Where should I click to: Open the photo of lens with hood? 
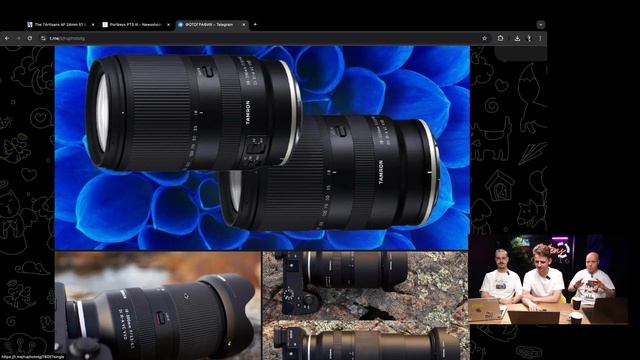[158, 305]
